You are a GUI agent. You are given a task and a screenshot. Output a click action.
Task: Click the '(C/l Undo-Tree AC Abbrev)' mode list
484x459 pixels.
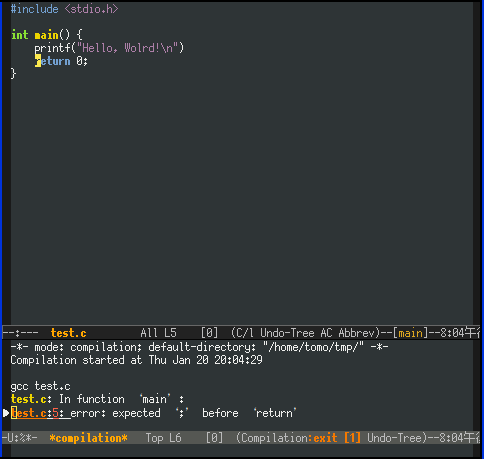[306, 333]
